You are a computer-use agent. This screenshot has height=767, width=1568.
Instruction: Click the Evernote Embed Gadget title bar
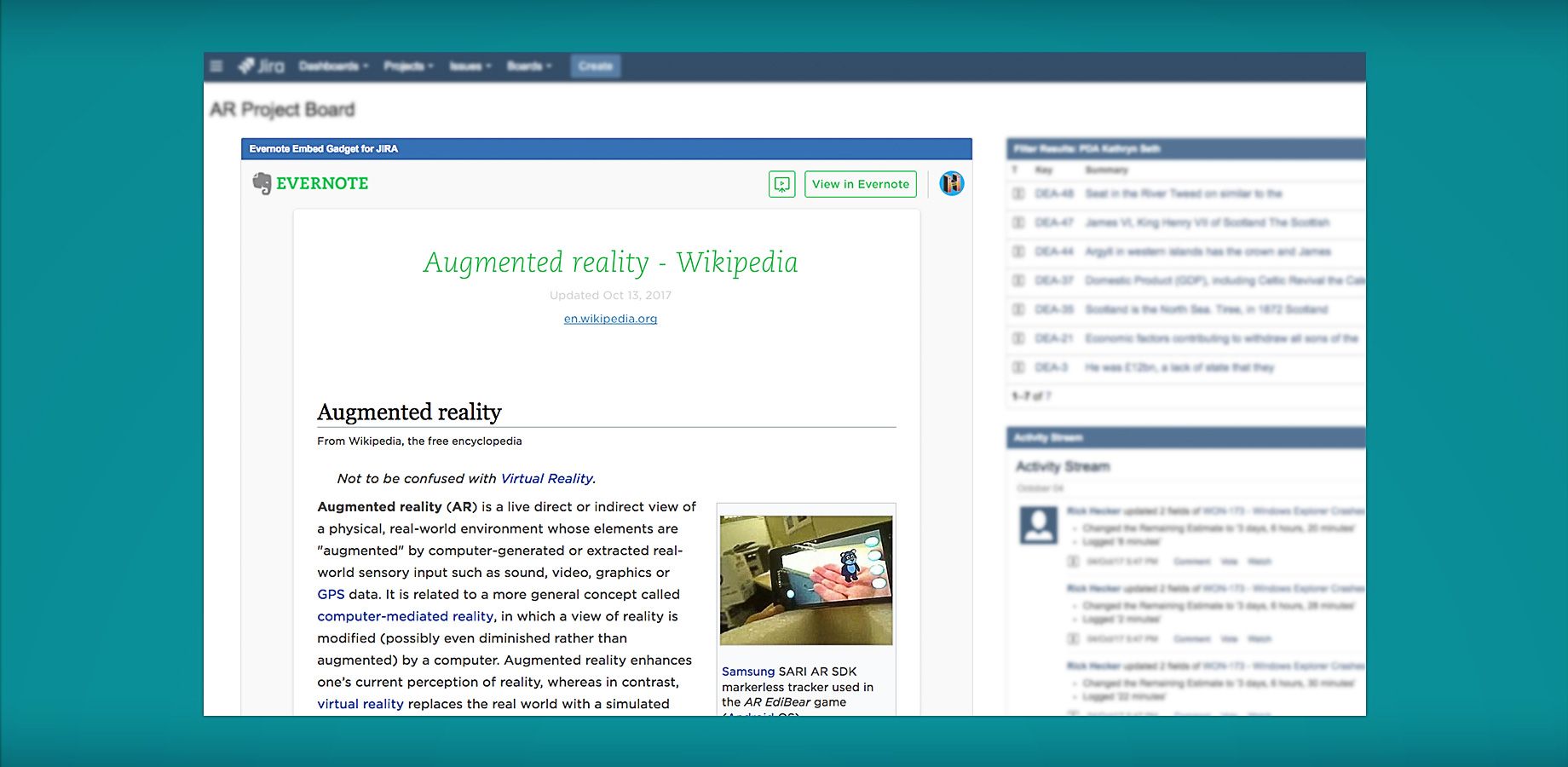[606, 149]
